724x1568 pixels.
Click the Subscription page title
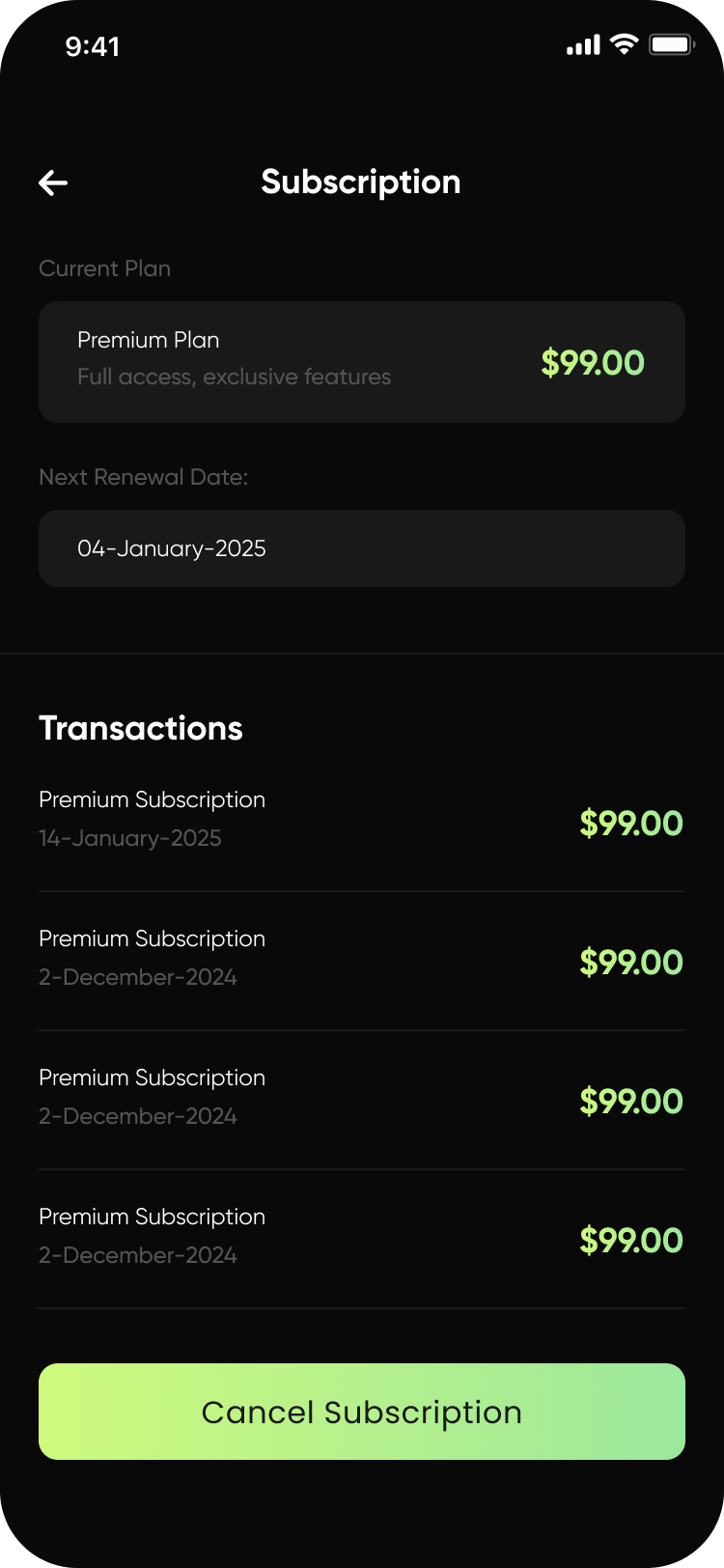[361, 182]
